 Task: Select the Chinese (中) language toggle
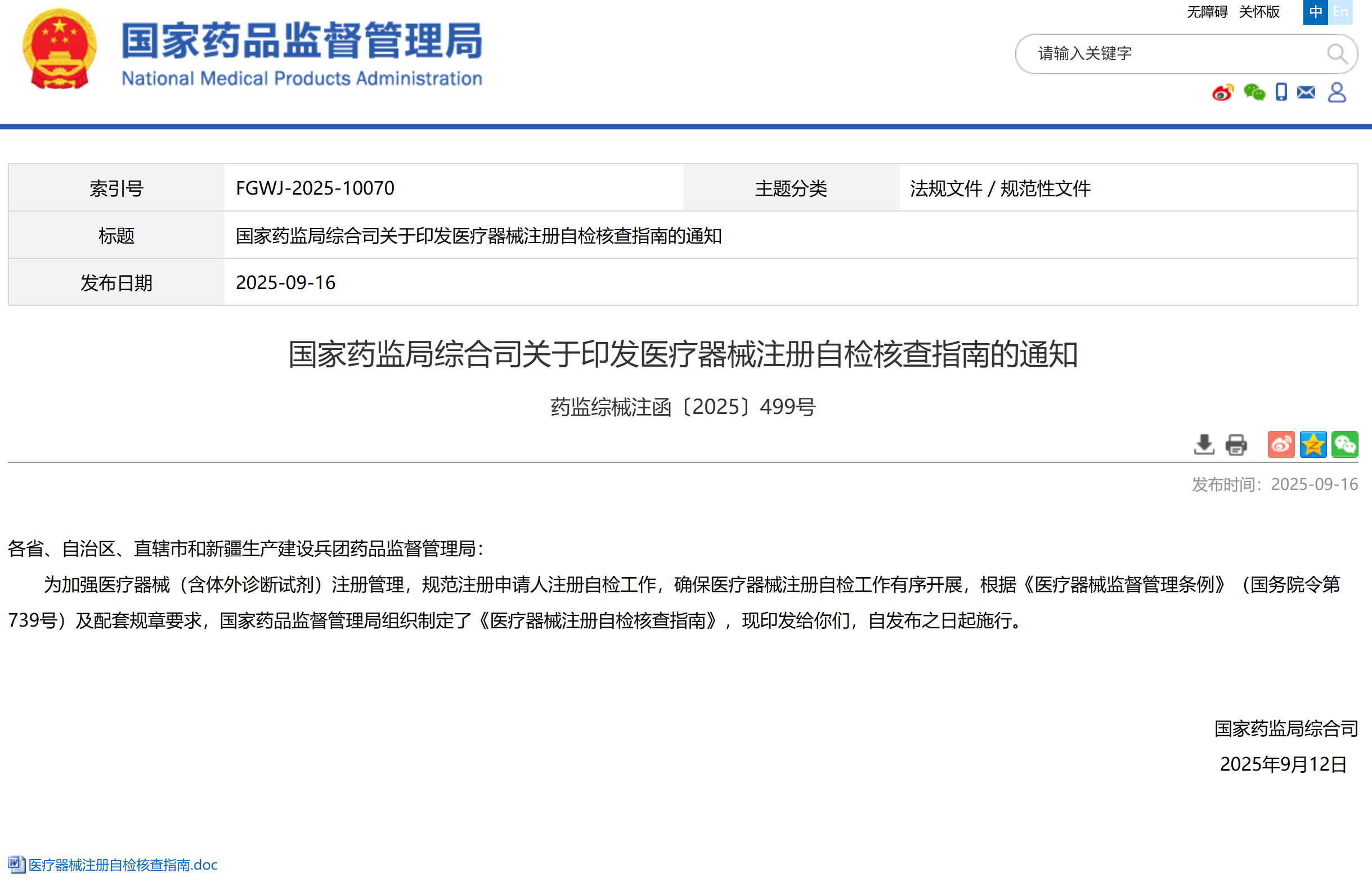click(x=1315, y=12)
